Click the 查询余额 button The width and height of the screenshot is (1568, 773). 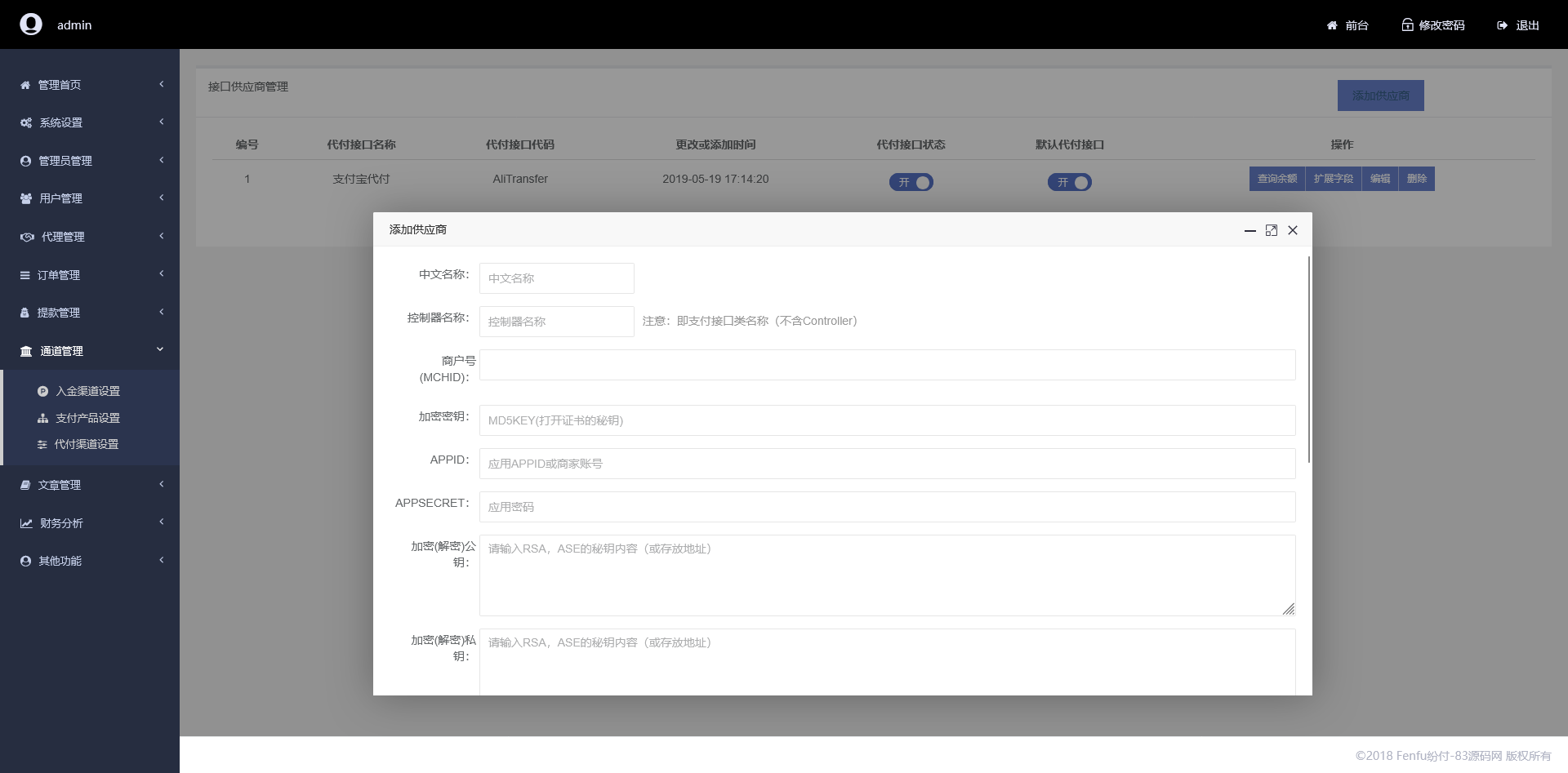pyautogui.click(x=1276, y=179)
